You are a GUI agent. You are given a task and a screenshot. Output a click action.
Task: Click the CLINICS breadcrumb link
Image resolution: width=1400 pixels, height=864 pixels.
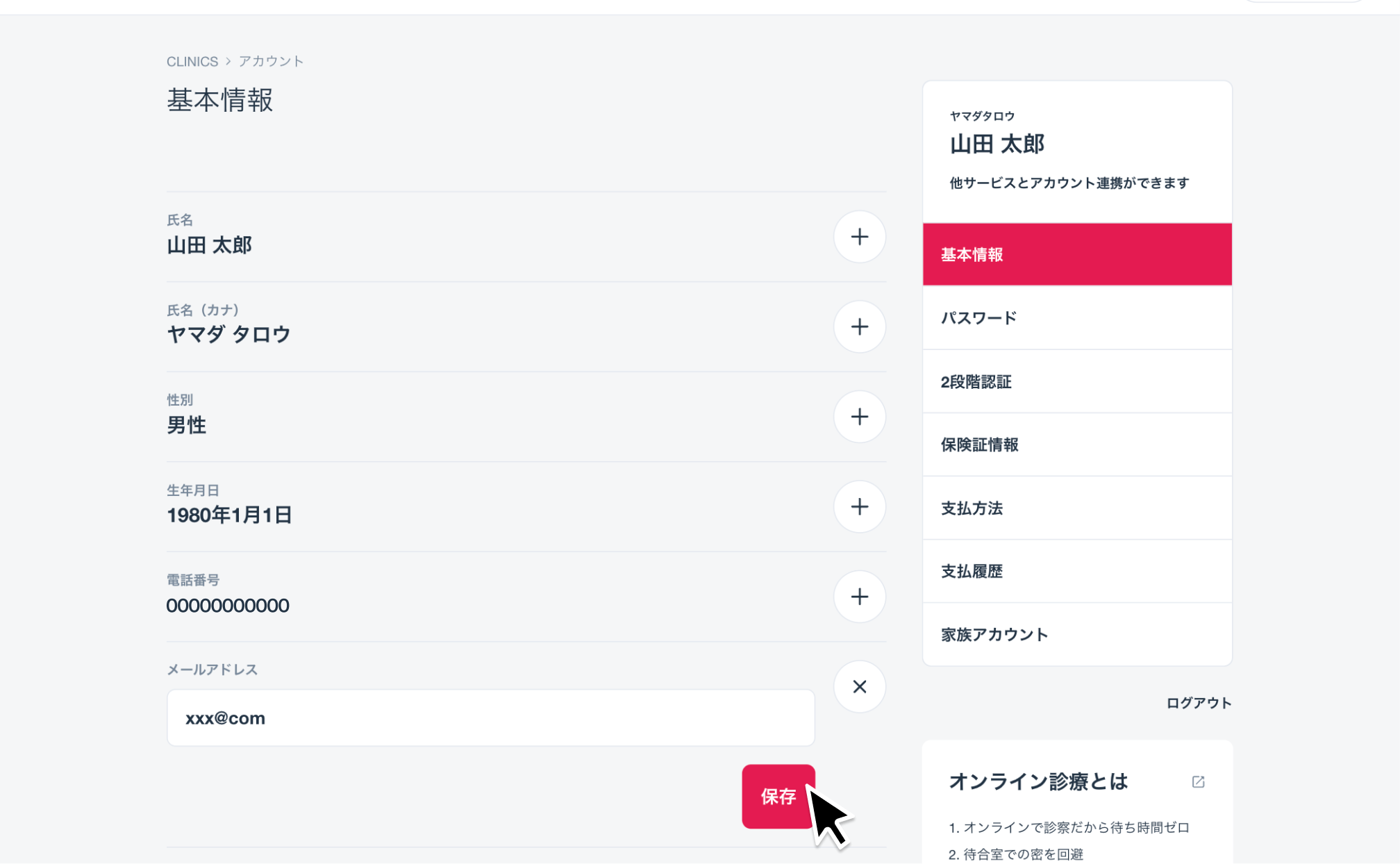pos(192,62)
